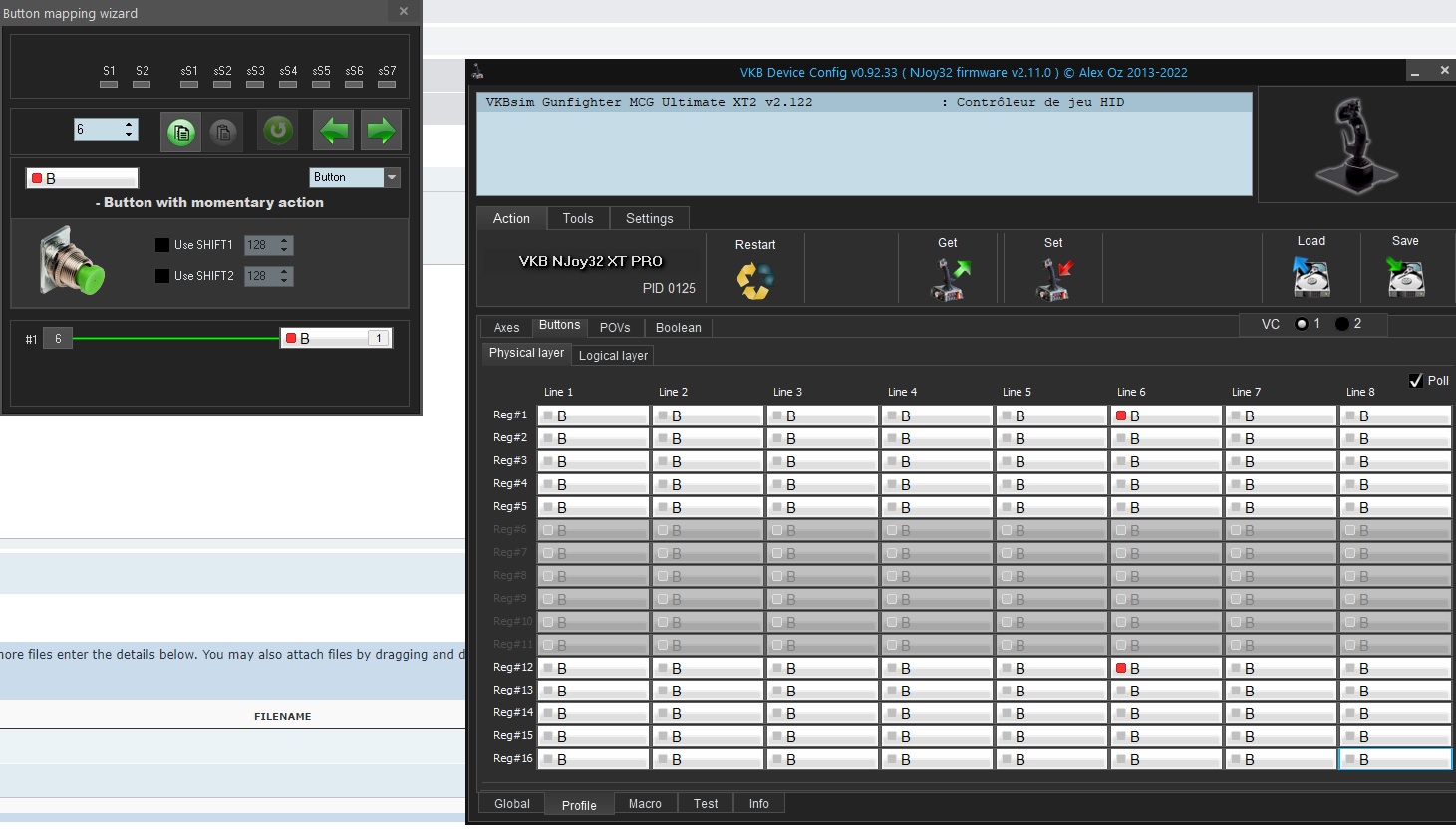Go to previous button with green left arrow
This screenshot has width=1456, height=833.
pos(334,131)
